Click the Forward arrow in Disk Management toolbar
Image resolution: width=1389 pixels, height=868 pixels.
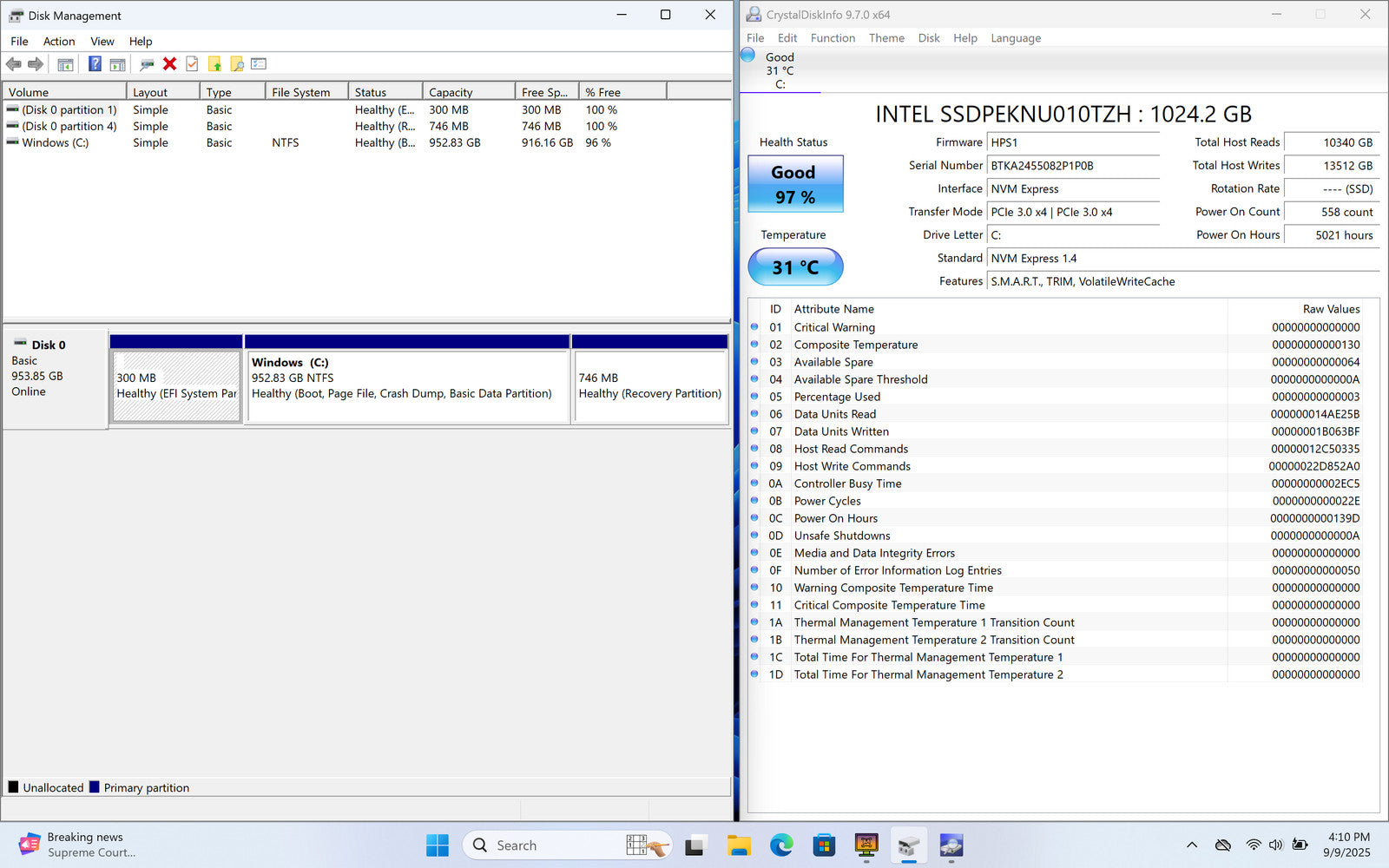click(36, 64)
